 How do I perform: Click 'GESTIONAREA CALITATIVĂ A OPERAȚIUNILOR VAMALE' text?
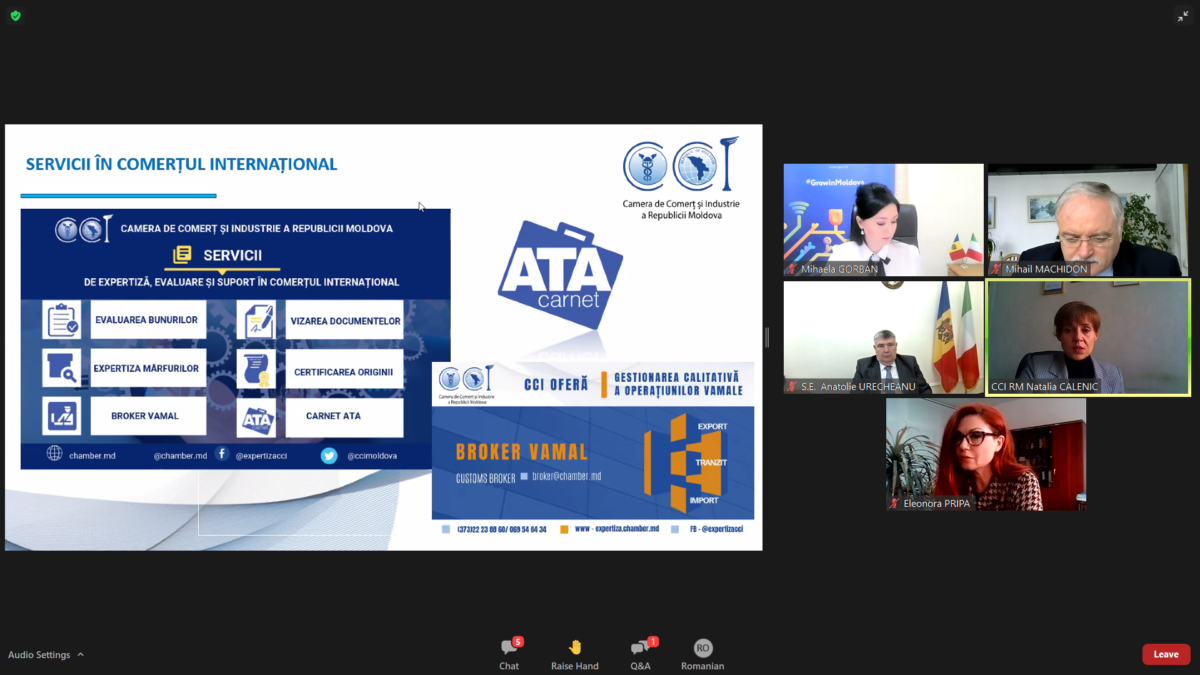point(678,383)
